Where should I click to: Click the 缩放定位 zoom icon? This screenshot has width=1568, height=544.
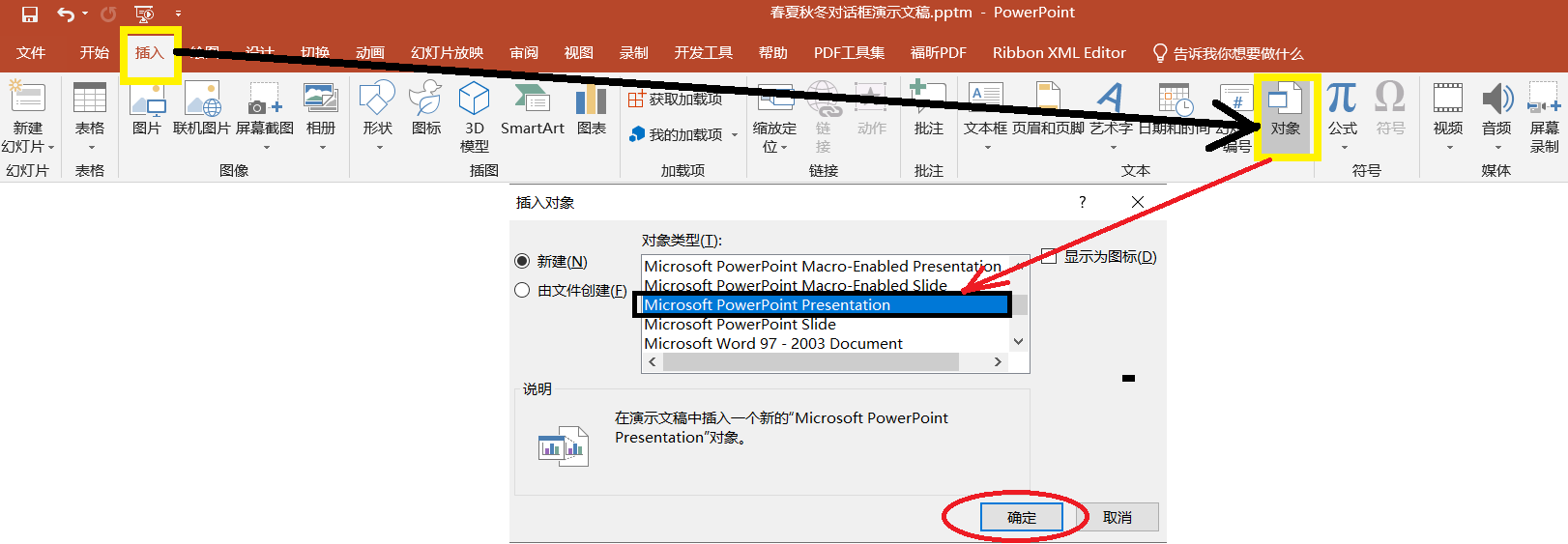(x=775, y=100)
